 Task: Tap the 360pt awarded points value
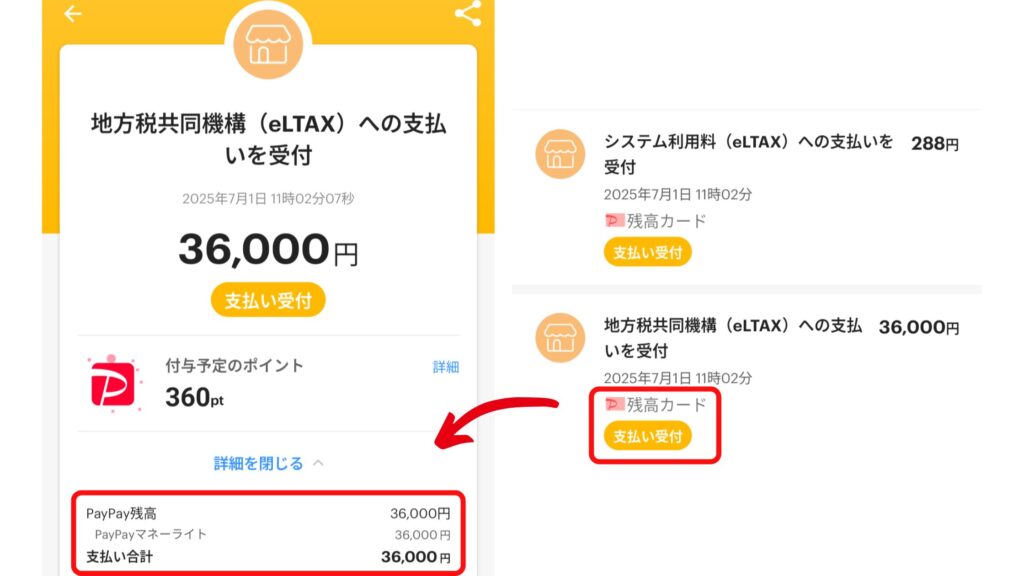(195, 397)
